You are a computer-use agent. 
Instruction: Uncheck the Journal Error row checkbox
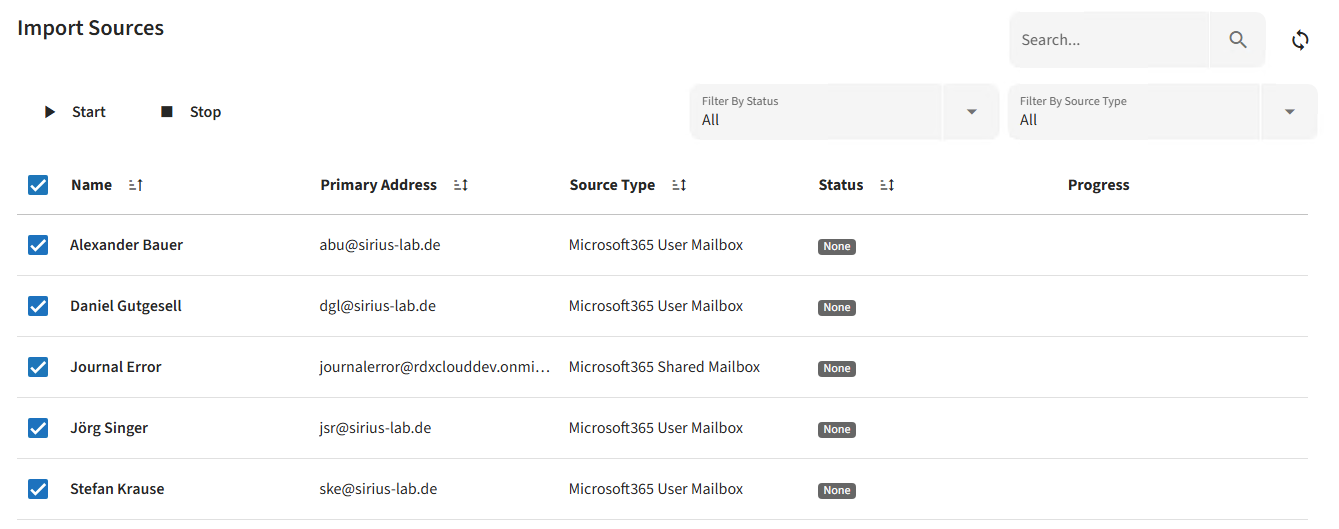click(x=38, y=367)
